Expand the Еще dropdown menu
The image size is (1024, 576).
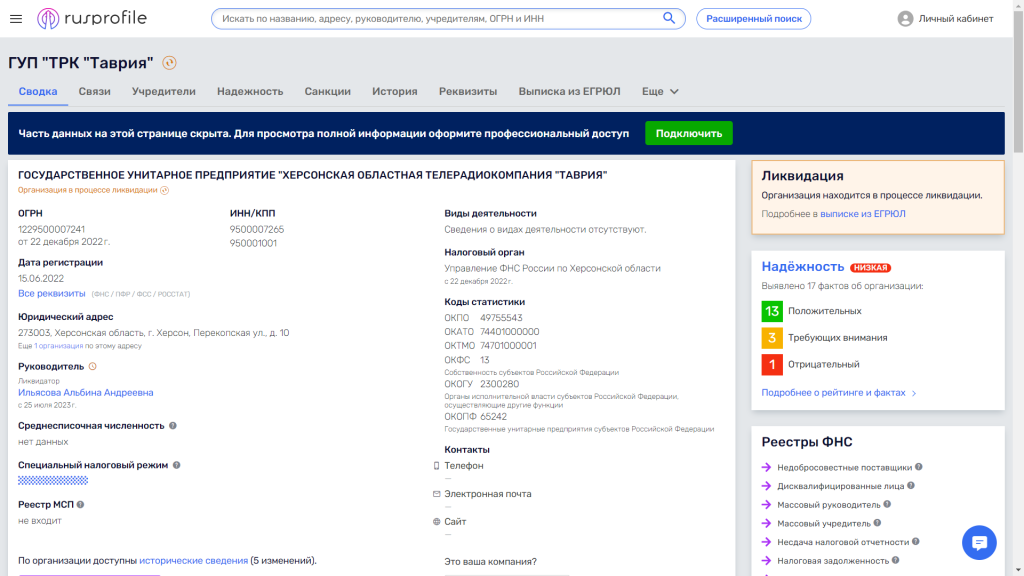pos(660,91)
